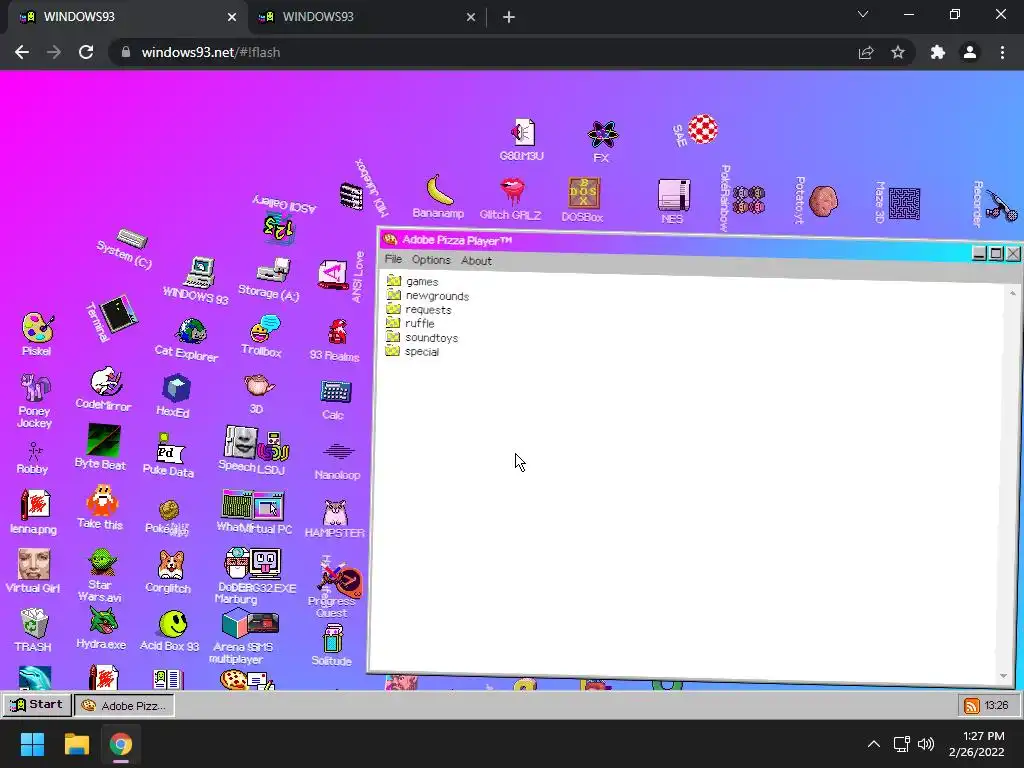Open the Trollbox chat icon
Image resolution: width=1024 pixels, height=768 pixels.
click(264, 328)
